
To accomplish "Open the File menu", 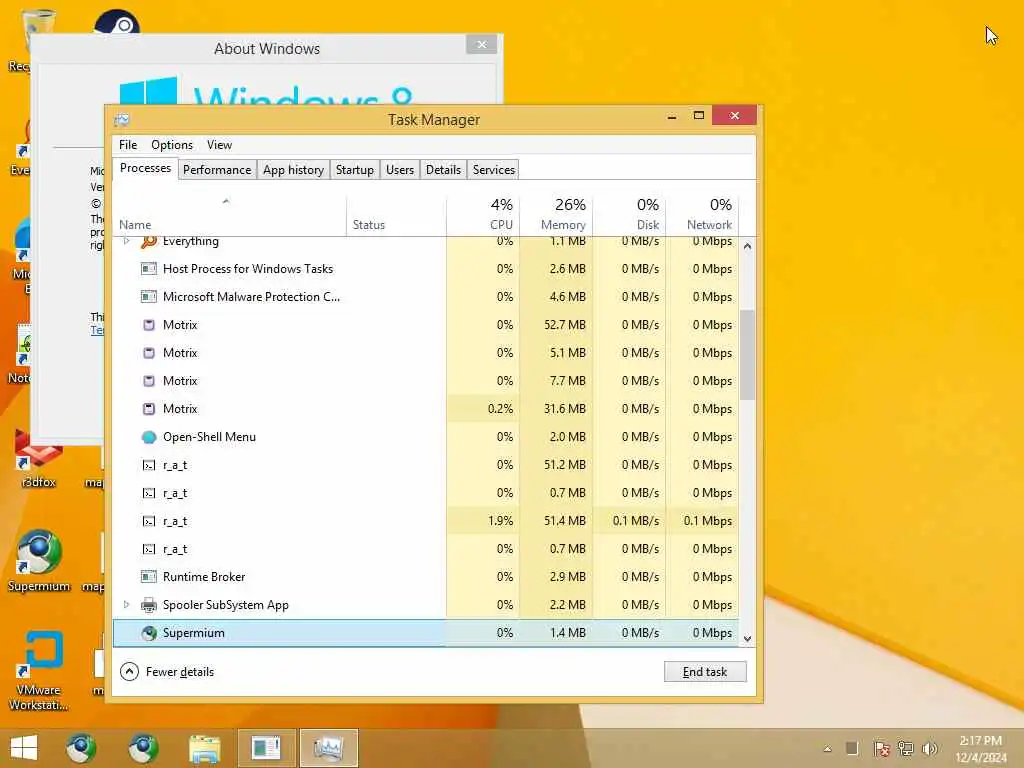I will click(x=128, y=145).
